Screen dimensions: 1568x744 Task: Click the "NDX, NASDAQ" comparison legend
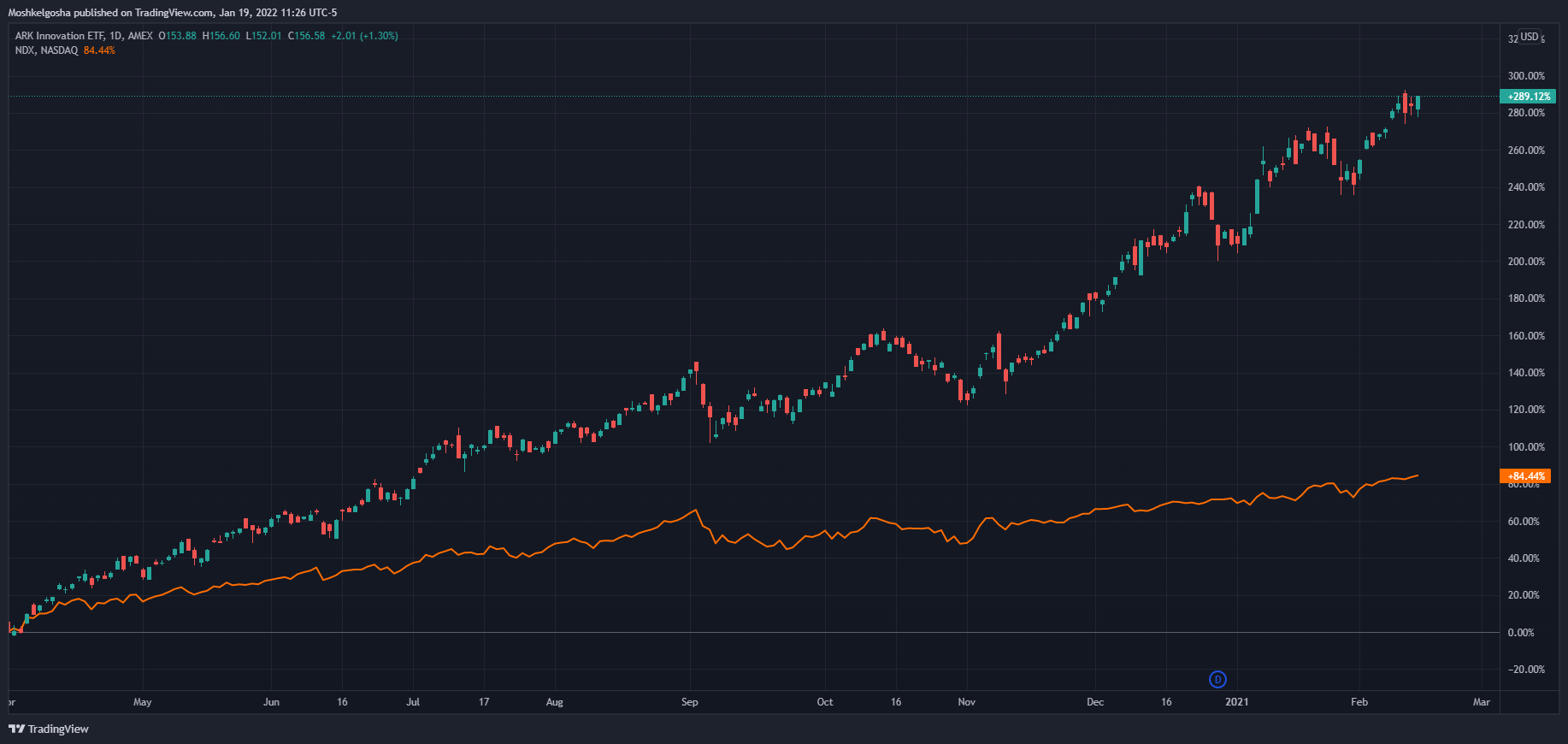tap(46, 50)
